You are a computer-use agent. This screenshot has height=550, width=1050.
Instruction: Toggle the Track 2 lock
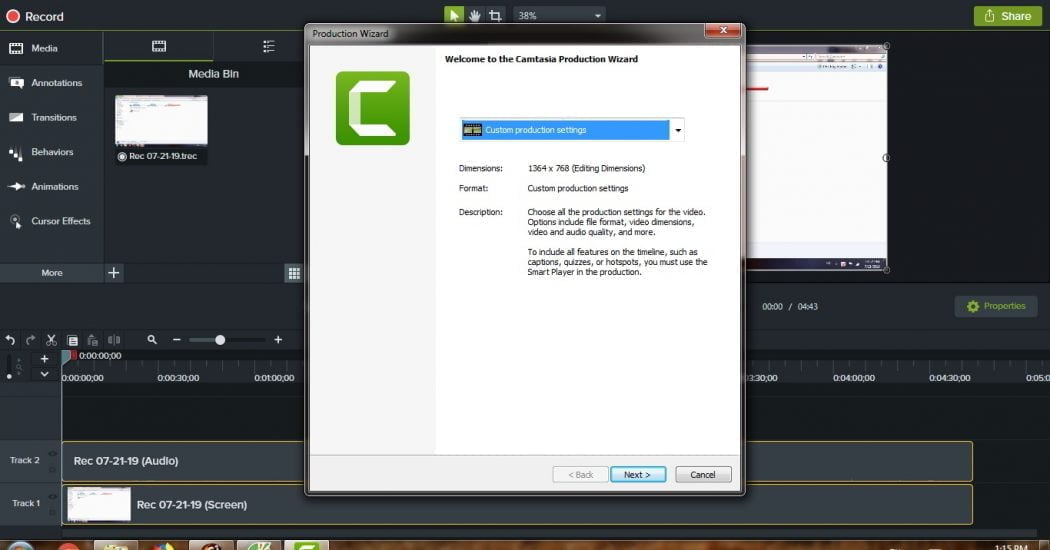coord(52,469)
